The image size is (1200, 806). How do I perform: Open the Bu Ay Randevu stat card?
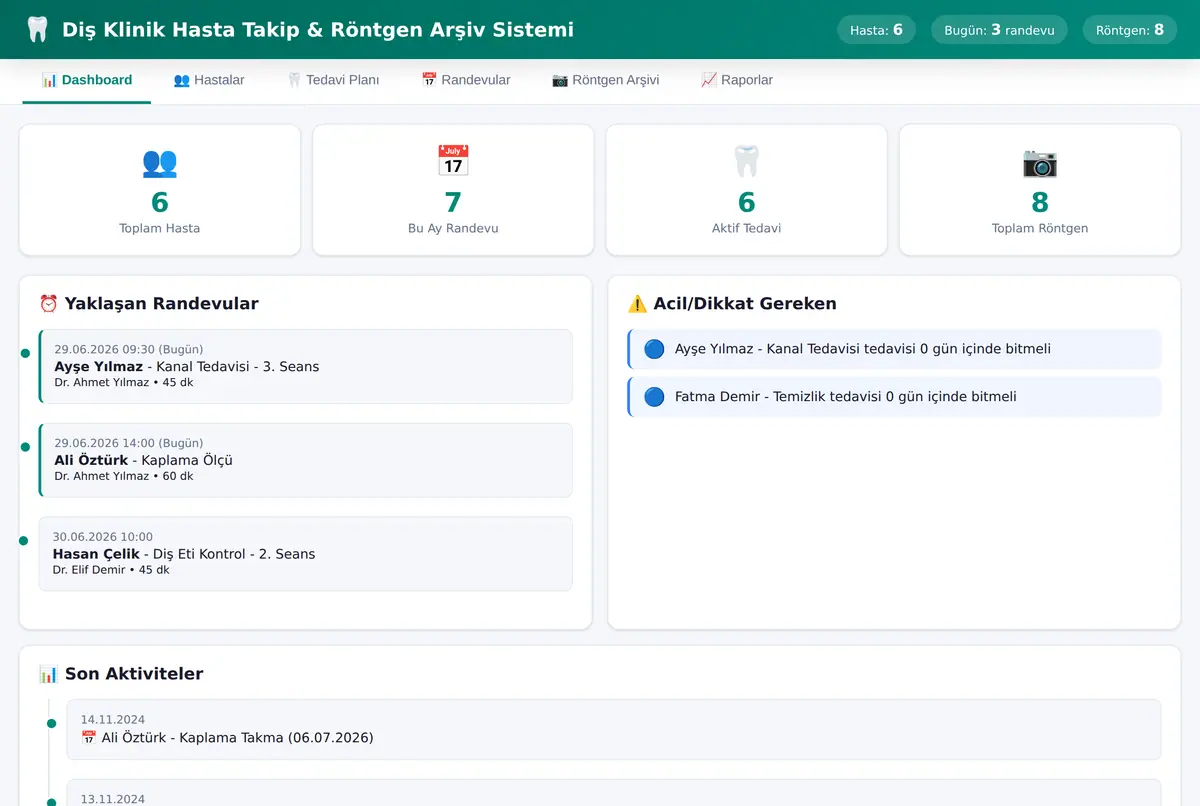tap(453, 190)
